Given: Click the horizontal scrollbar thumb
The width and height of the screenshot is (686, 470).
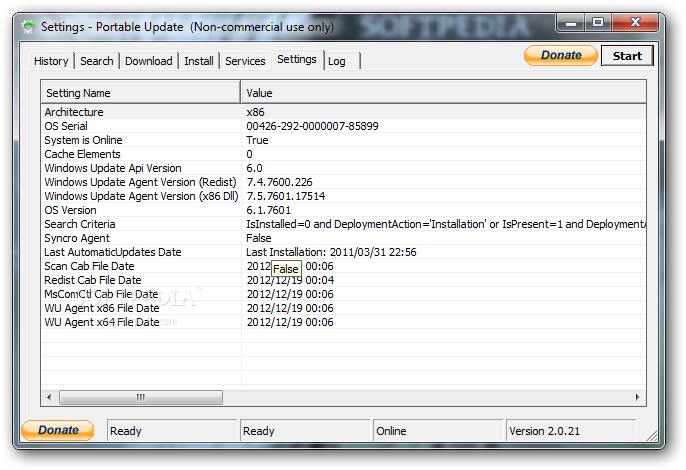Looking at the screenshot, I should click(140, 397).
